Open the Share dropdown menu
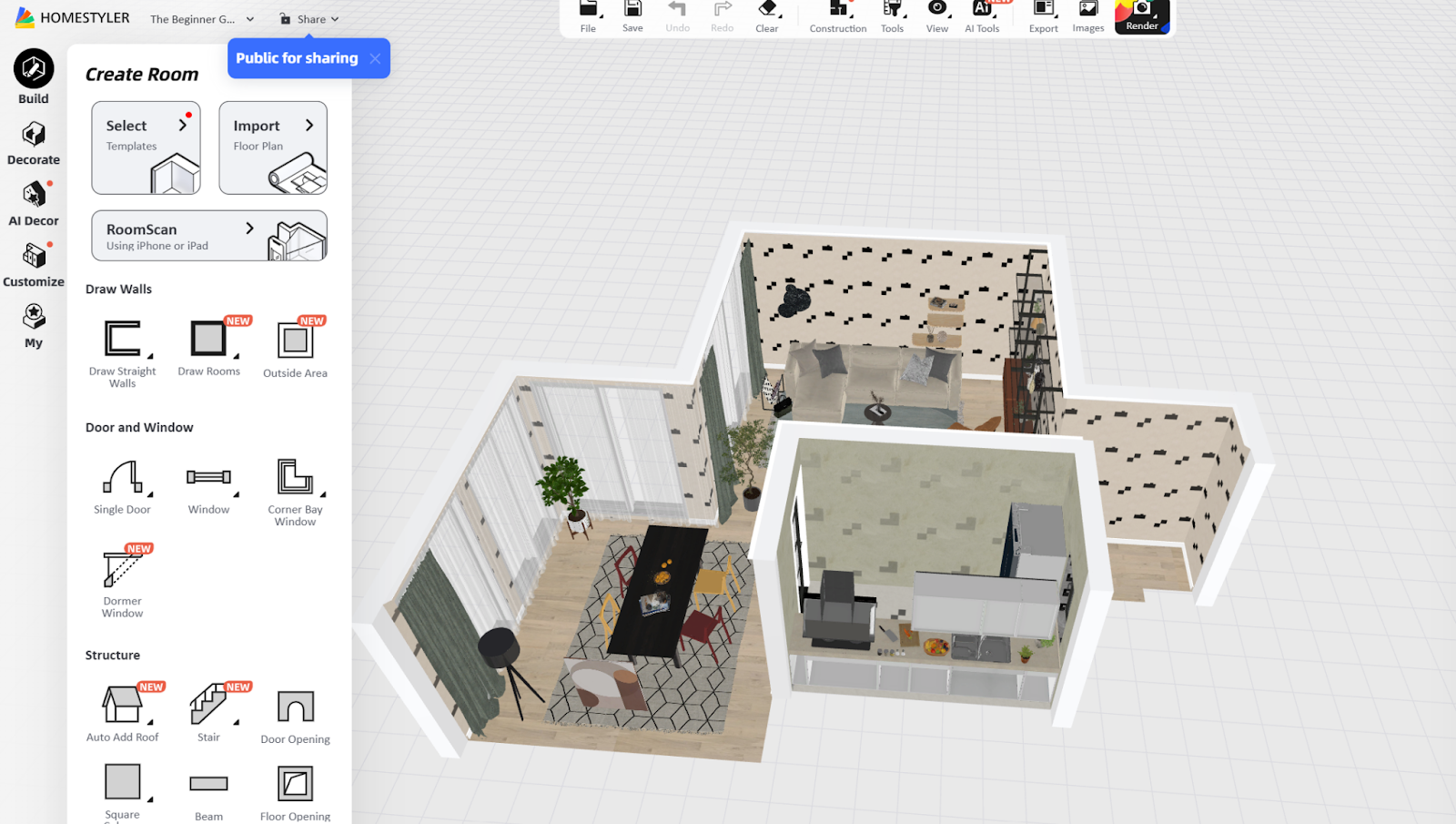Image resolution: width=1456 pixels, height=824 pixels. (x=309, y=19)
